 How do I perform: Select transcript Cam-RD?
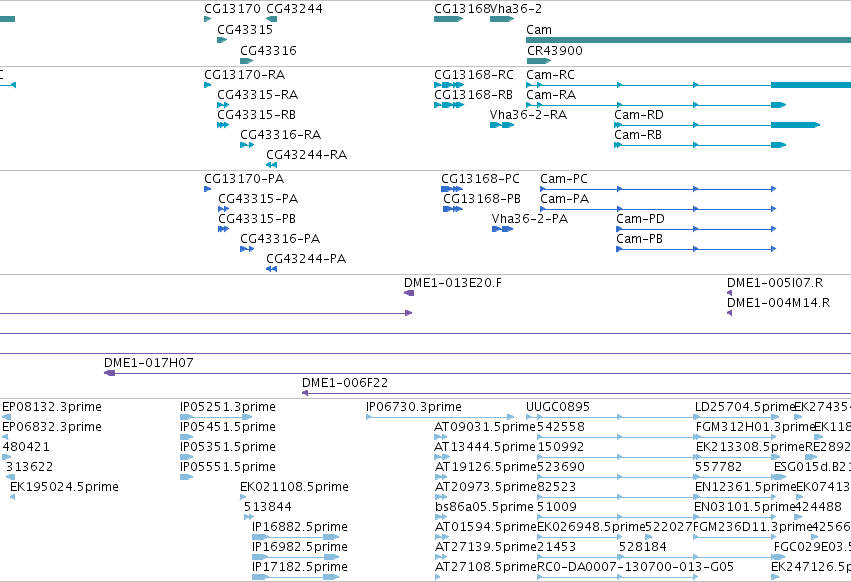click(x=639, y=115)
